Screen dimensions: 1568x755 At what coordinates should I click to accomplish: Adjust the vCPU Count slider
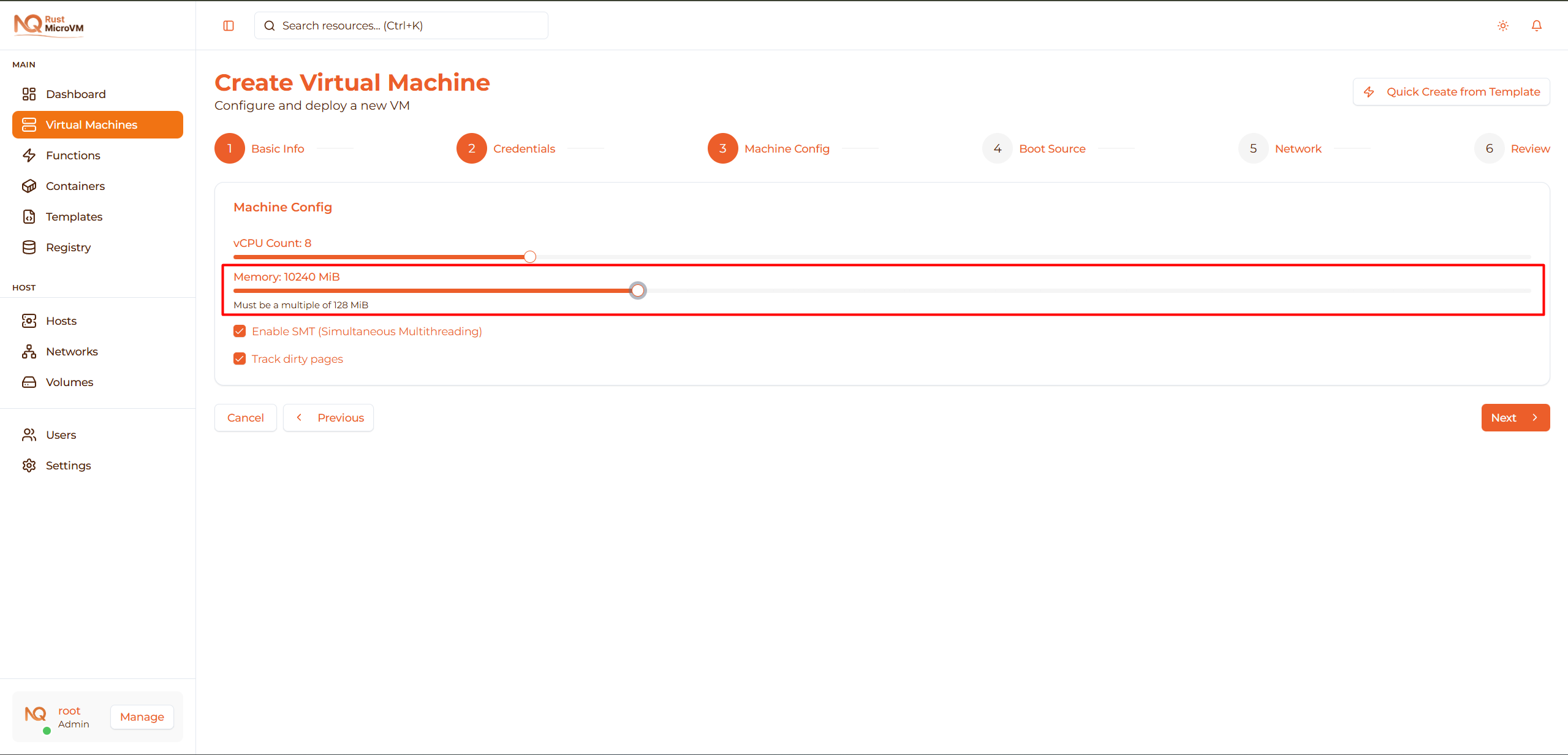point(529,256)
